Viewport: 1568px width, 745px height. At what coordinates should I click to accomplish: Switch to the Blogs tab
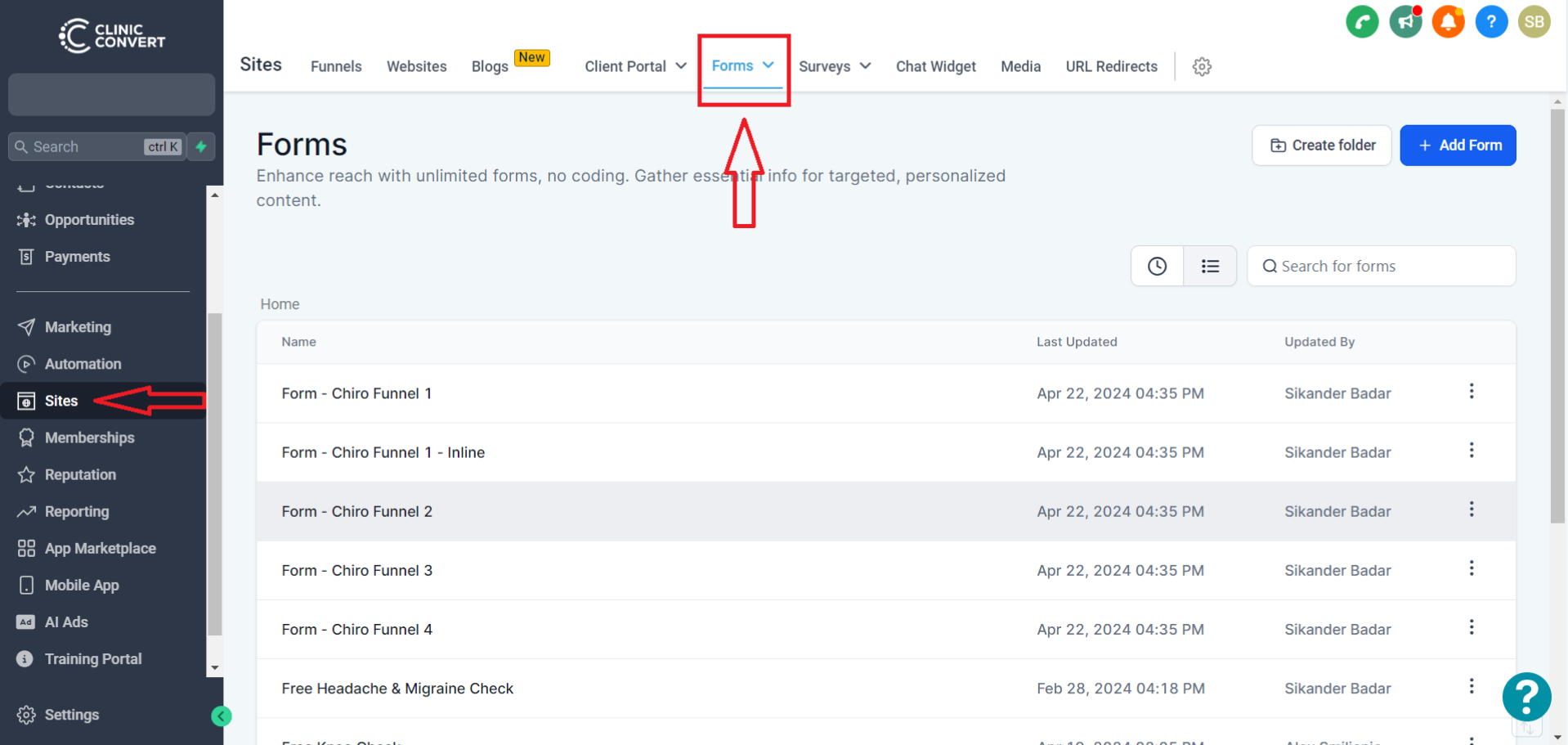coord(490,66)
